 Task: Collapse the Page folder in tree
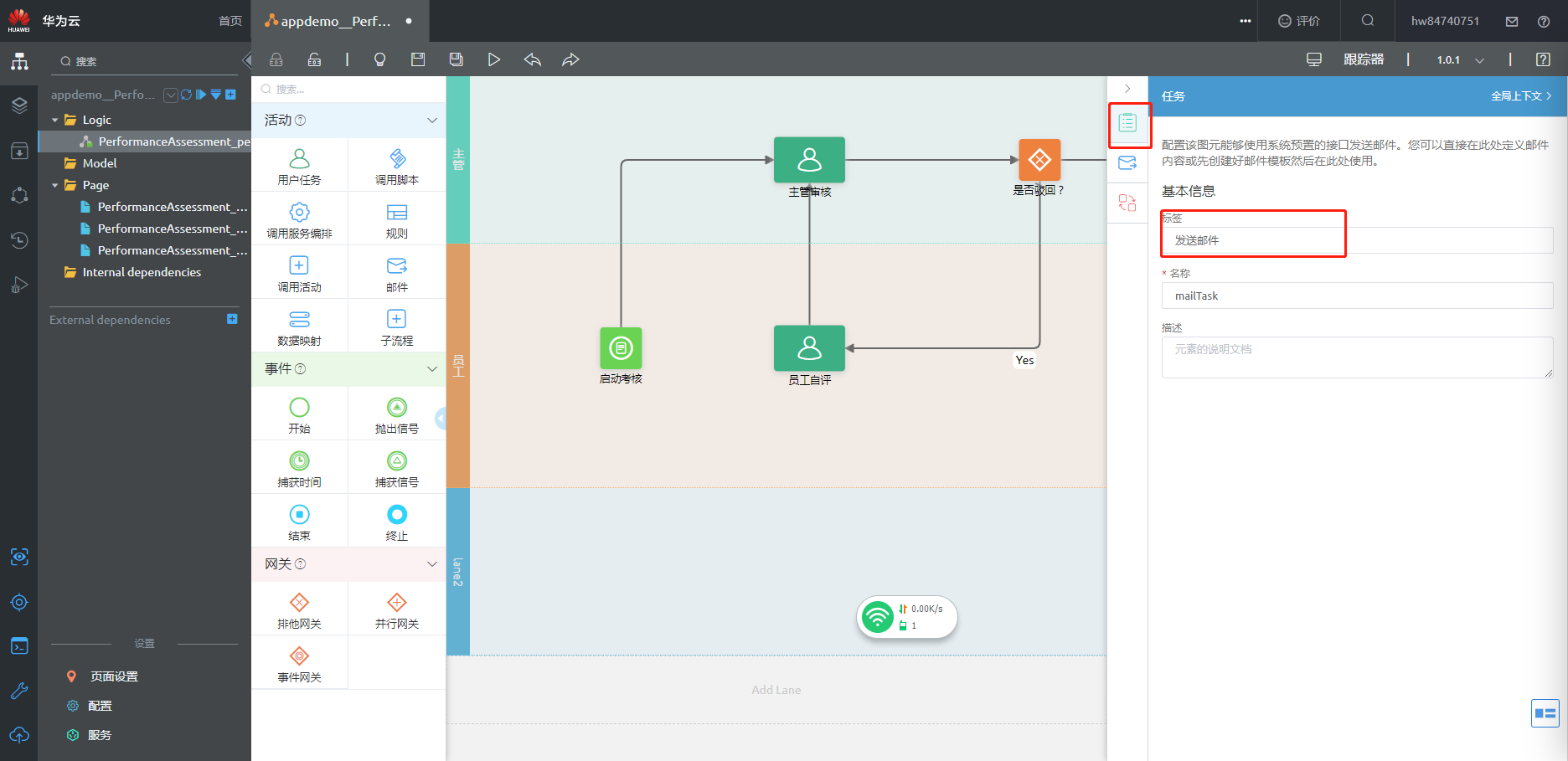coord(55,185)
